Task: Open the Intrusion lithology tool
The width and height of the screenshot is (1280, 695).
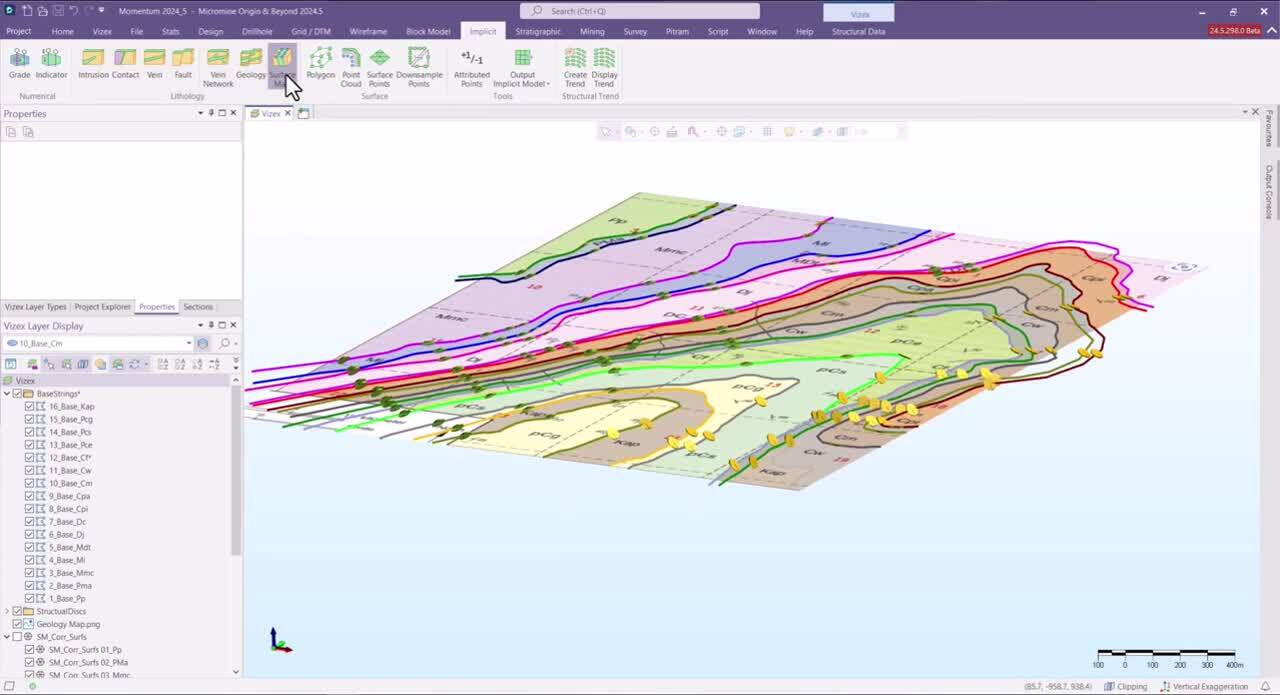Action: click(93, 62)
